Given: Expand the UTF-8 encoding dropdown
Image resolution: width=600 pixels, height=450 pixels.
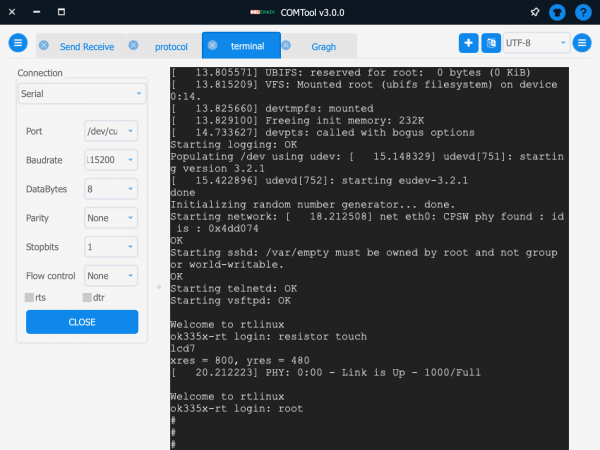Looking at the screenshot, I should pos(538,43).
